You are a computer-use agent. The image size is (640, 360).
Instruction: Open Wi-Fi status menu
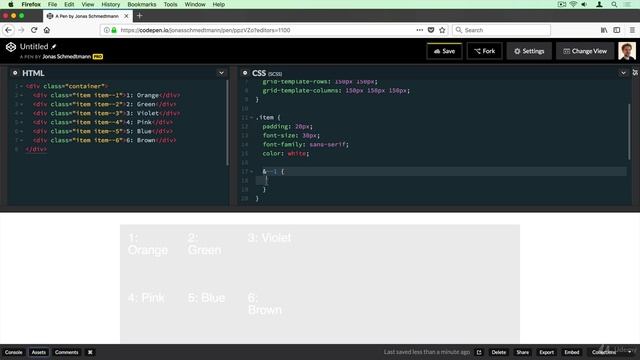573,4
